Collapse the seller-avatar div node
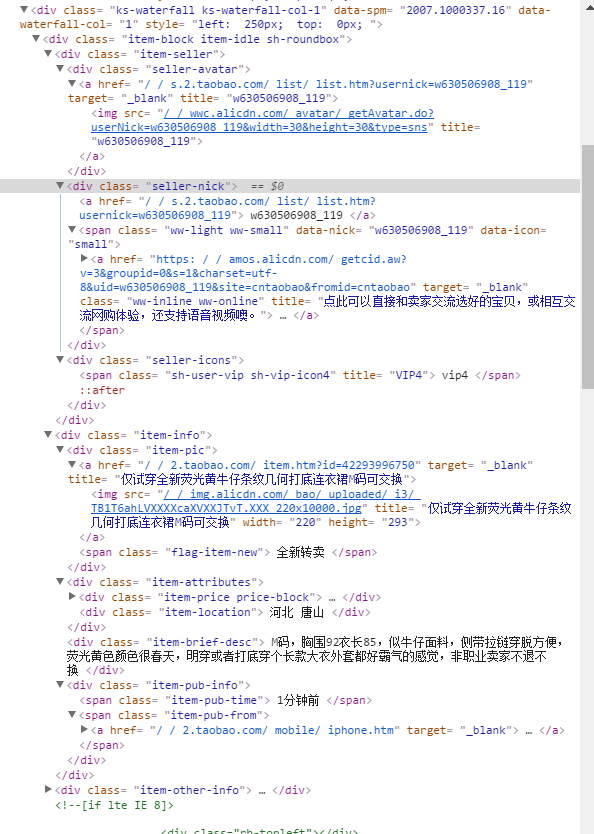 pos(60,69)
